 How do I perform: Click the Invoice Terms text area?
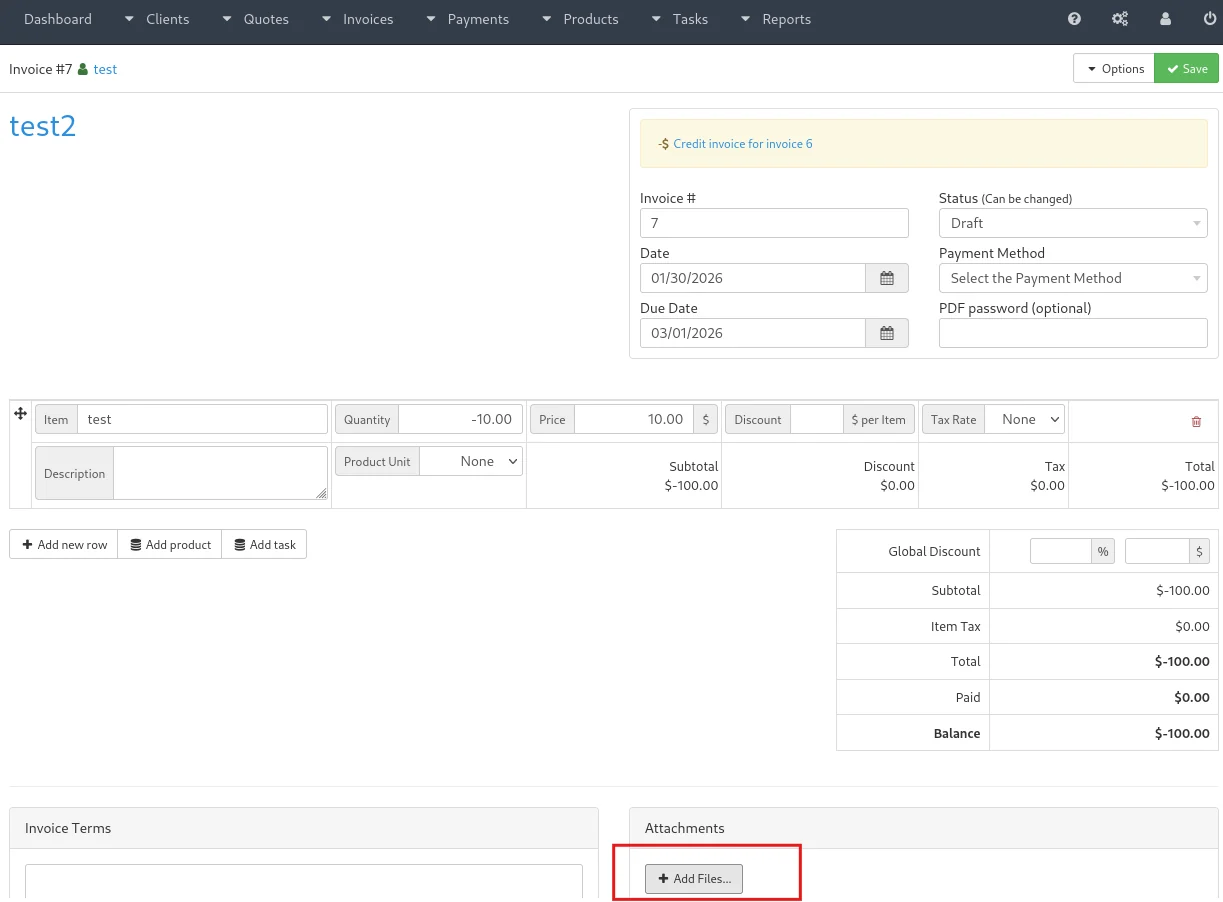coord(304,882)
